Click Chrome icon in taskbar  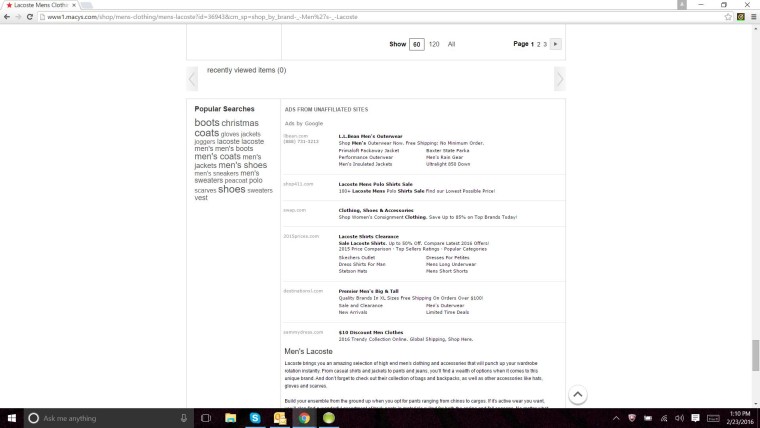pyautogui.click(x=304, y=418)
